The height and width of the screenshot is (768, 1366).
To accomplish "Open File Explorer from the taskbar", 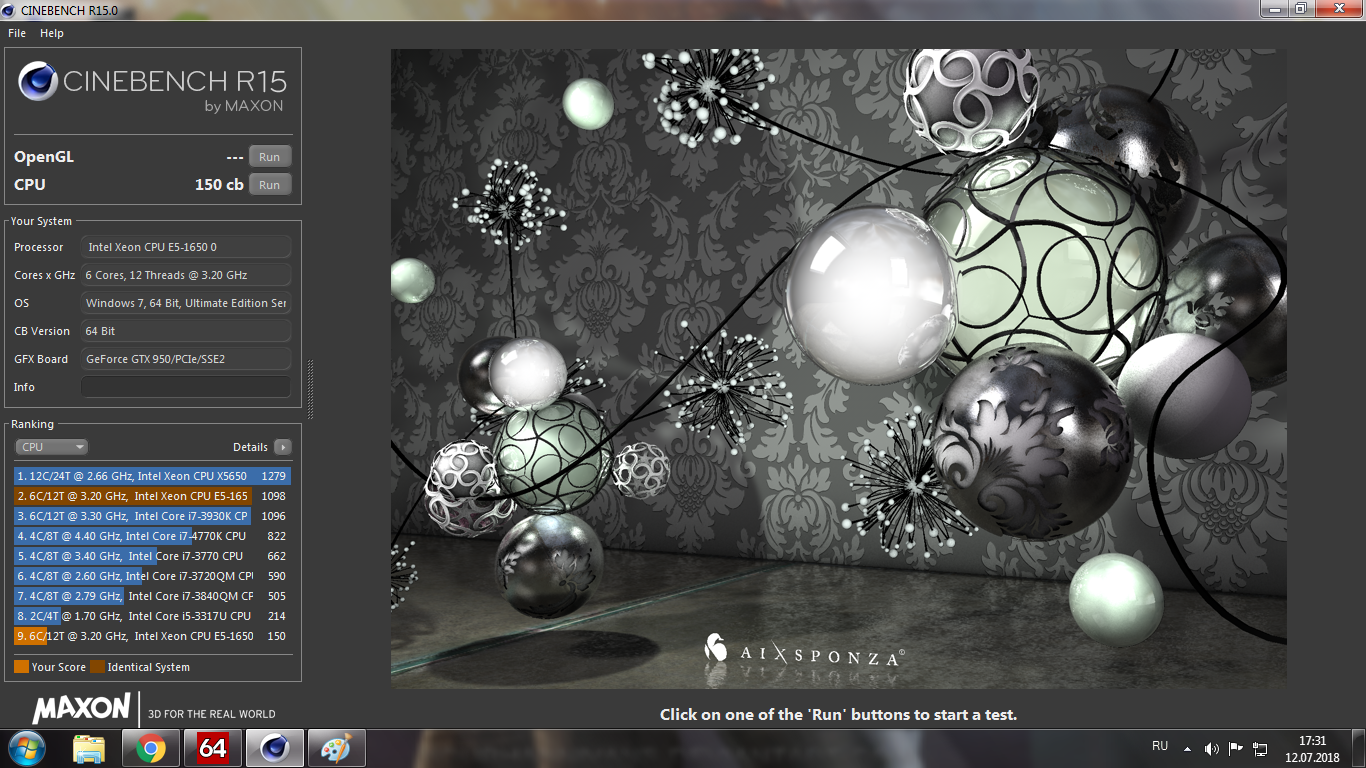I will pyautogui.click(x=89, y=748).
